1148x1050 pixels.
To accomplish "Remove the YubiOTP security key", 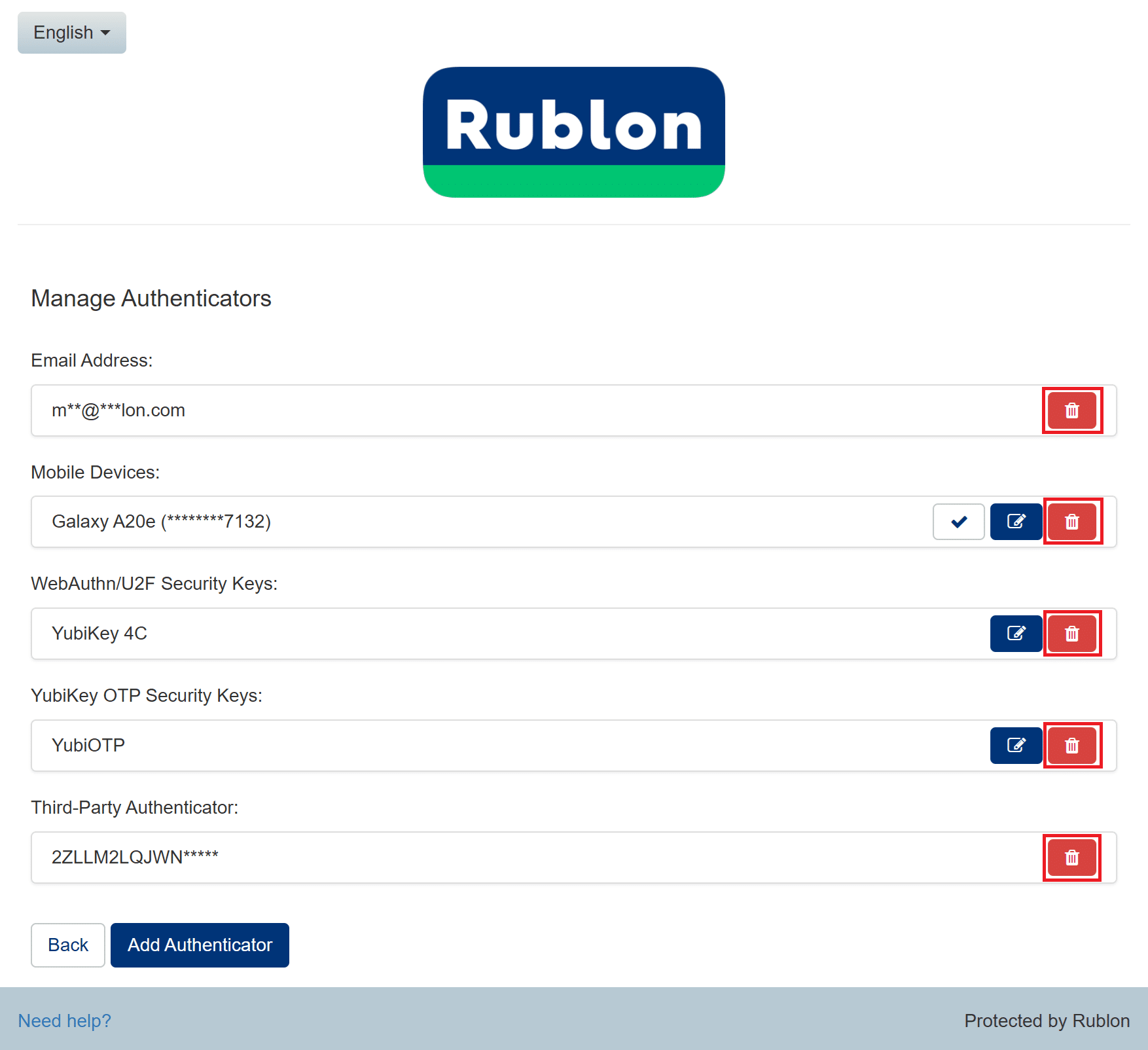I will coord(1071,746).
